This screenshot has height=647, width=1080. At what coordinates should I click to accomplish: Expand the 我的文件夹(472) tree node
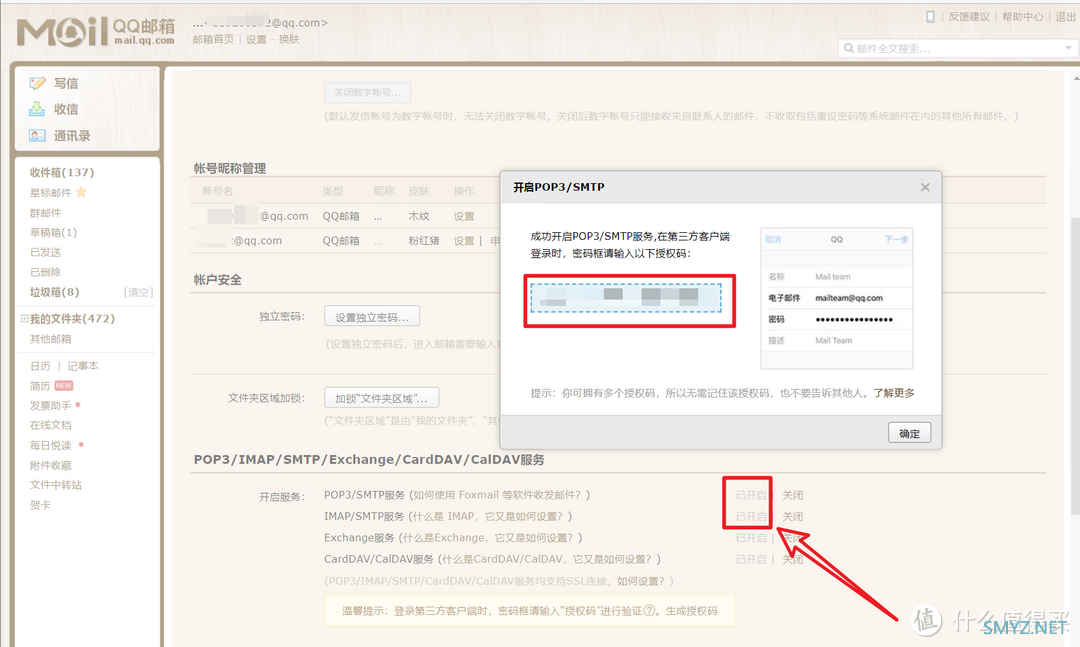pos(24,318)
